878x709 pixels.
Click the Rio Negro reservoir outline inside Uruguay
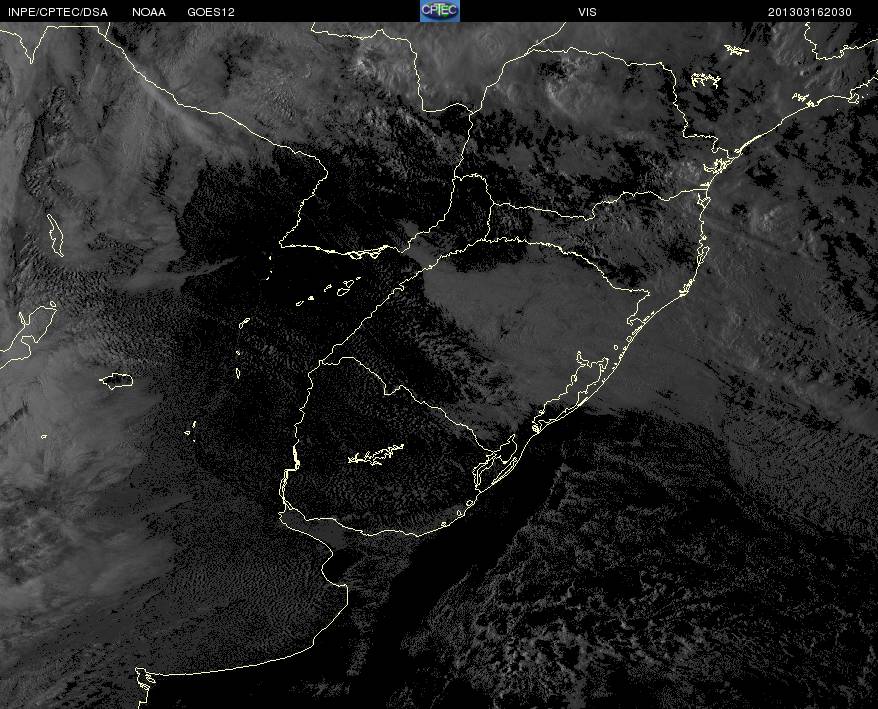coord(376,454)
